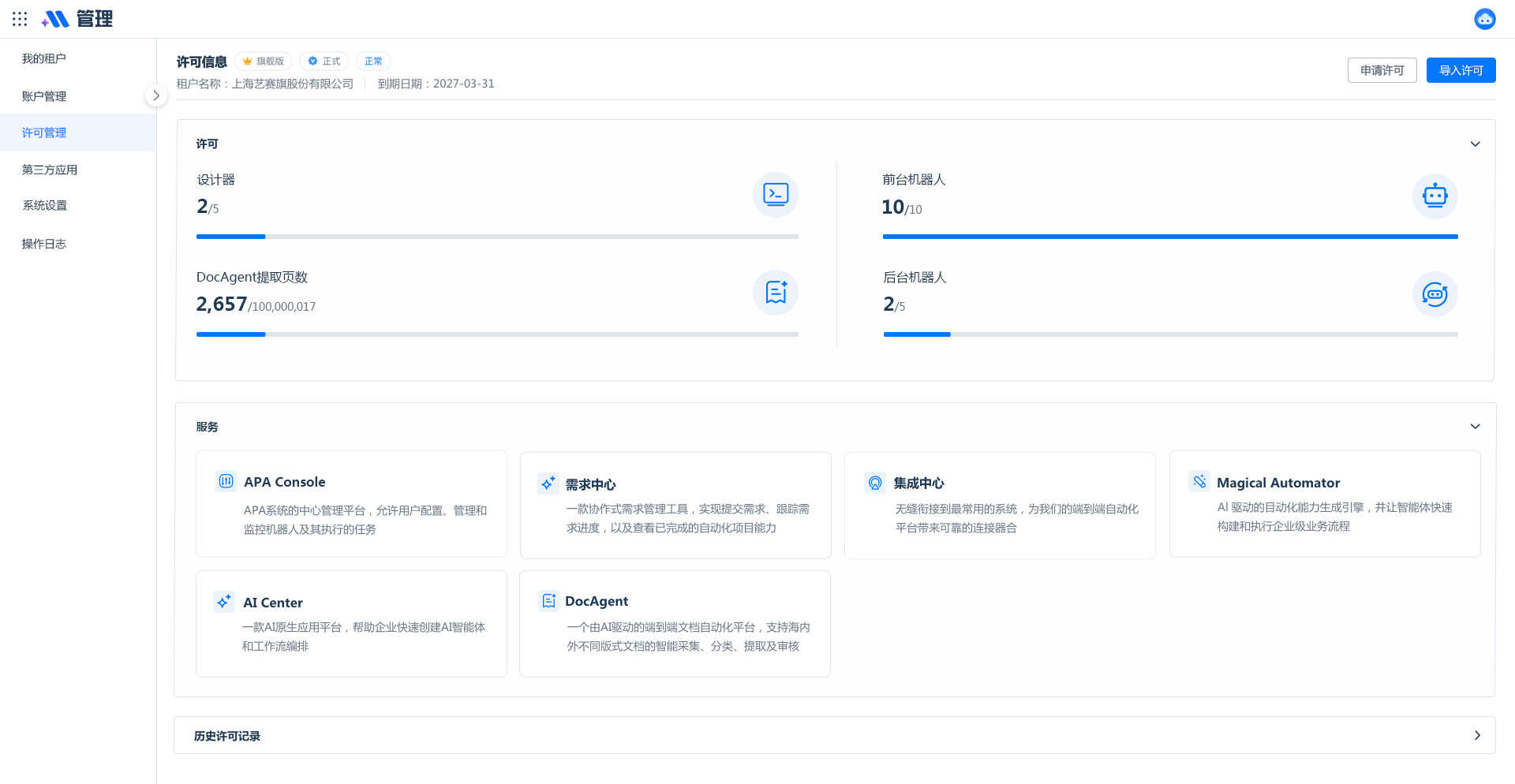Click the 许可信息 page heading

pyautogui.click(x=202, y=62)
